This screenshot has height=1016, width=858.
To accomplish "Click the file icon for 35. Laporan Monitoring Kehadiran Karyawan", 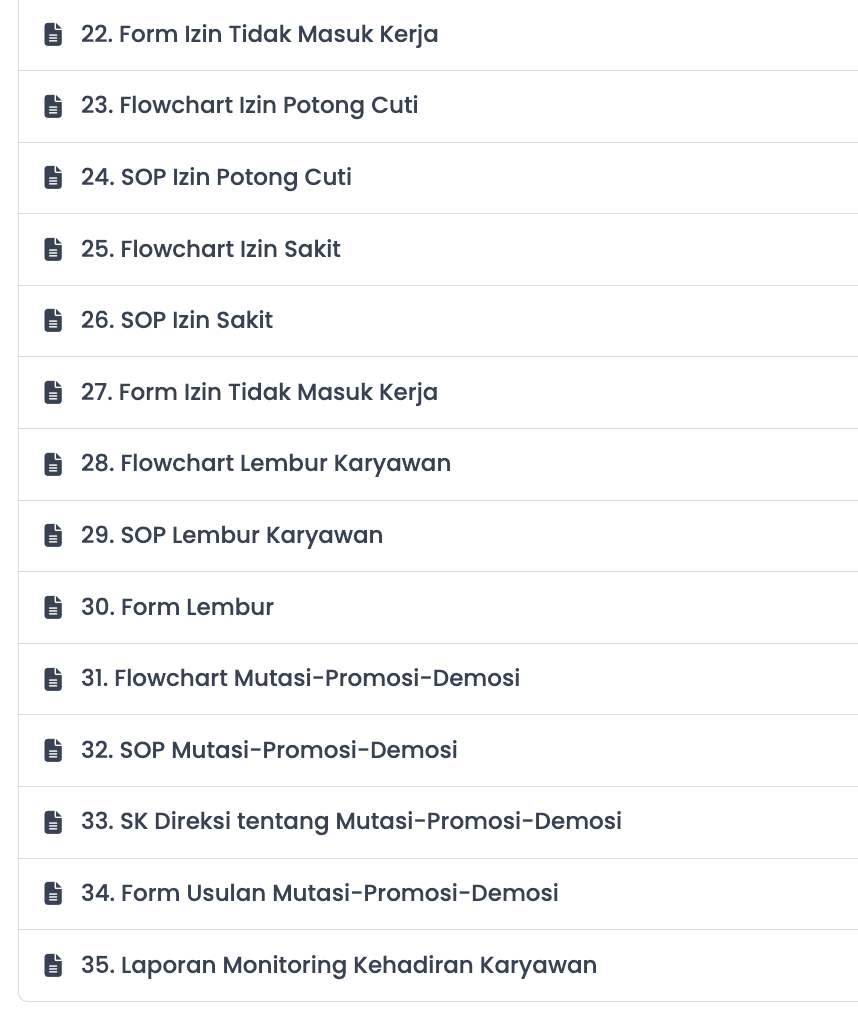I will click(53, 965).
